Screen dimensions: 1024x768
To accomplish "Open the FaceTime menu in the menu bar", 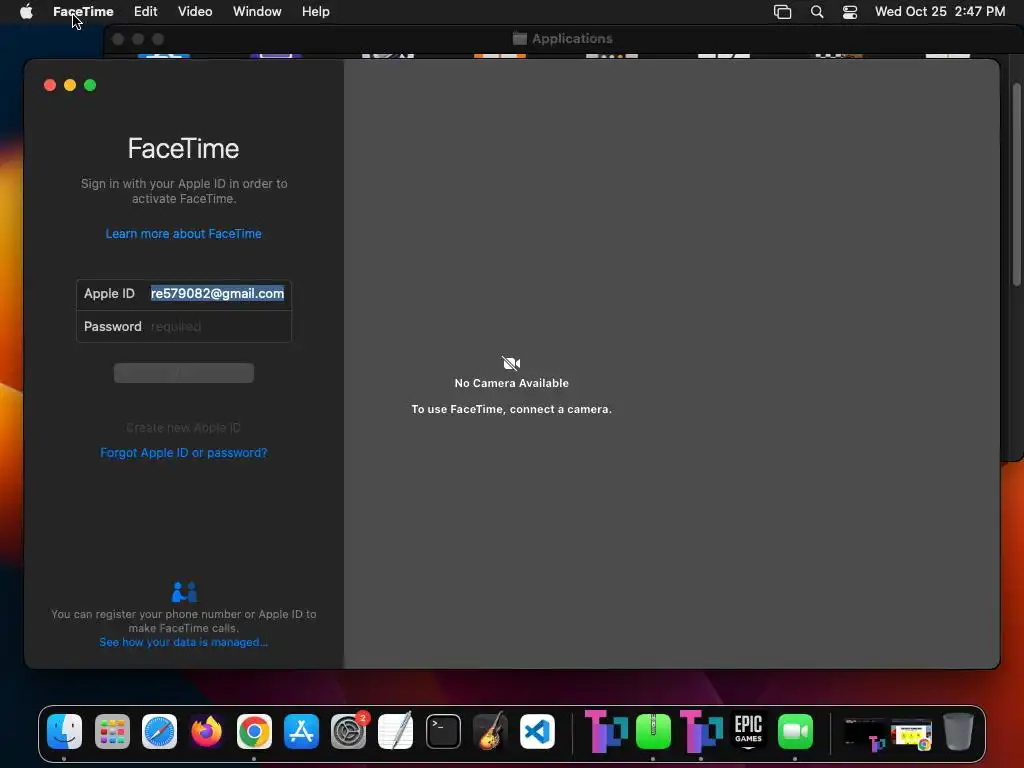I will (83, 12).
